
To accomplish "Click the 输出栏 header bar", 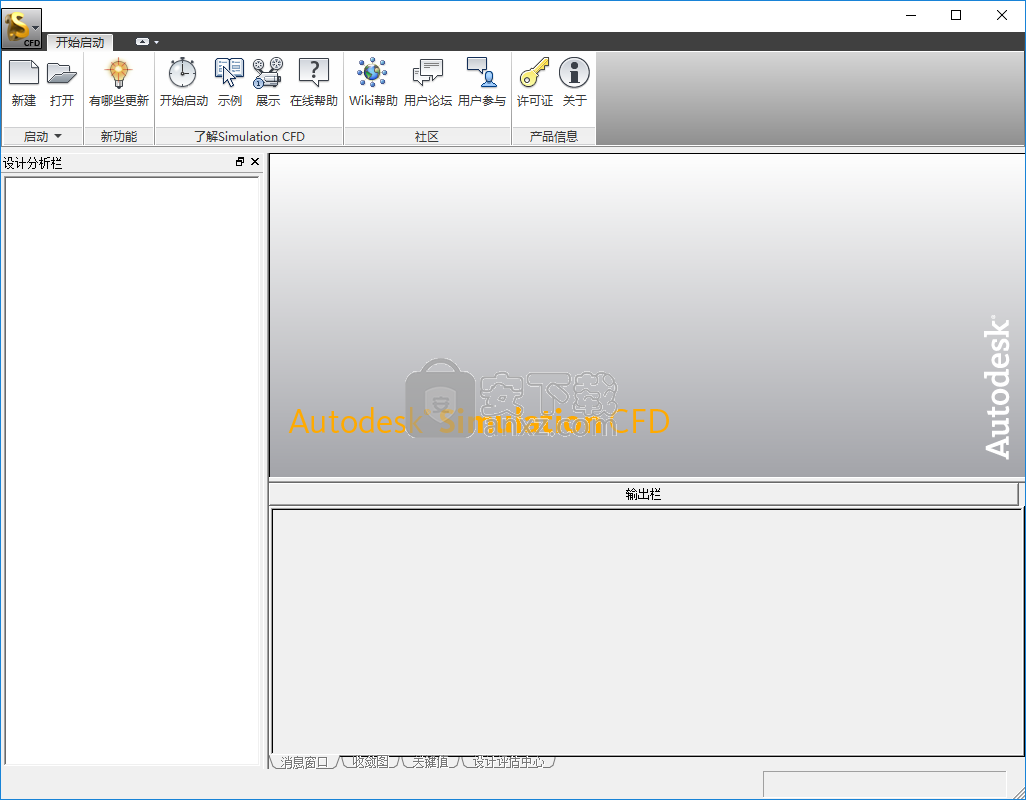I will 643,495.
